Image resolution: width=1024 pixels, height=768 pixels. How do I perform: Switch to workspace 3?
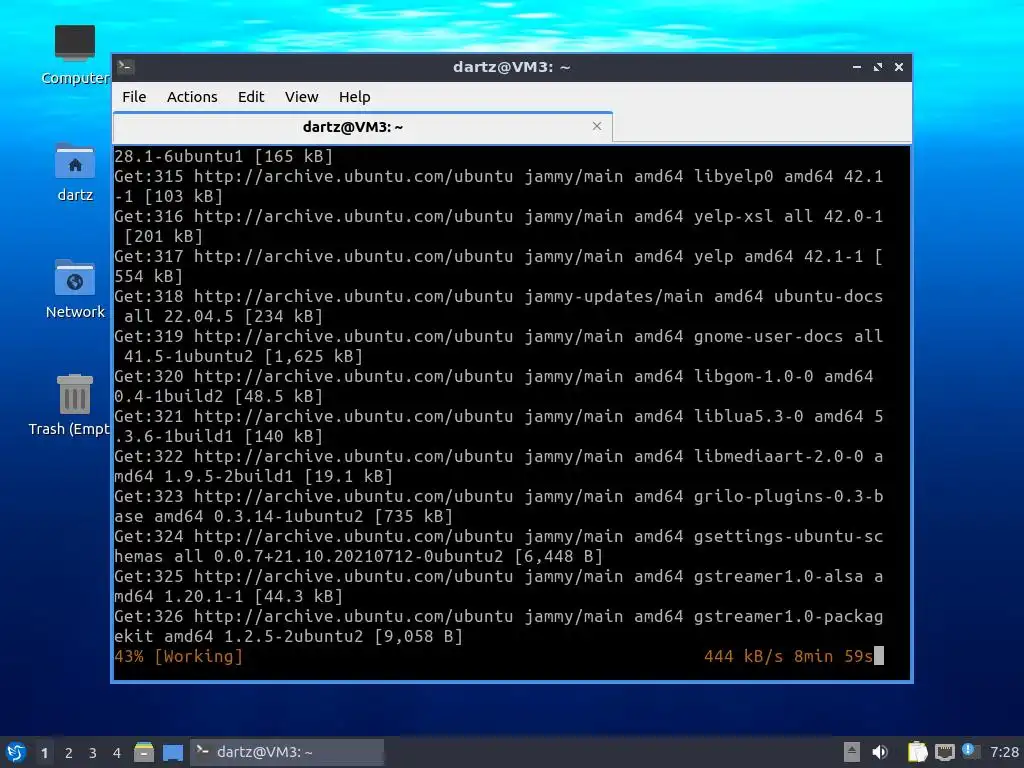point(93,753)
